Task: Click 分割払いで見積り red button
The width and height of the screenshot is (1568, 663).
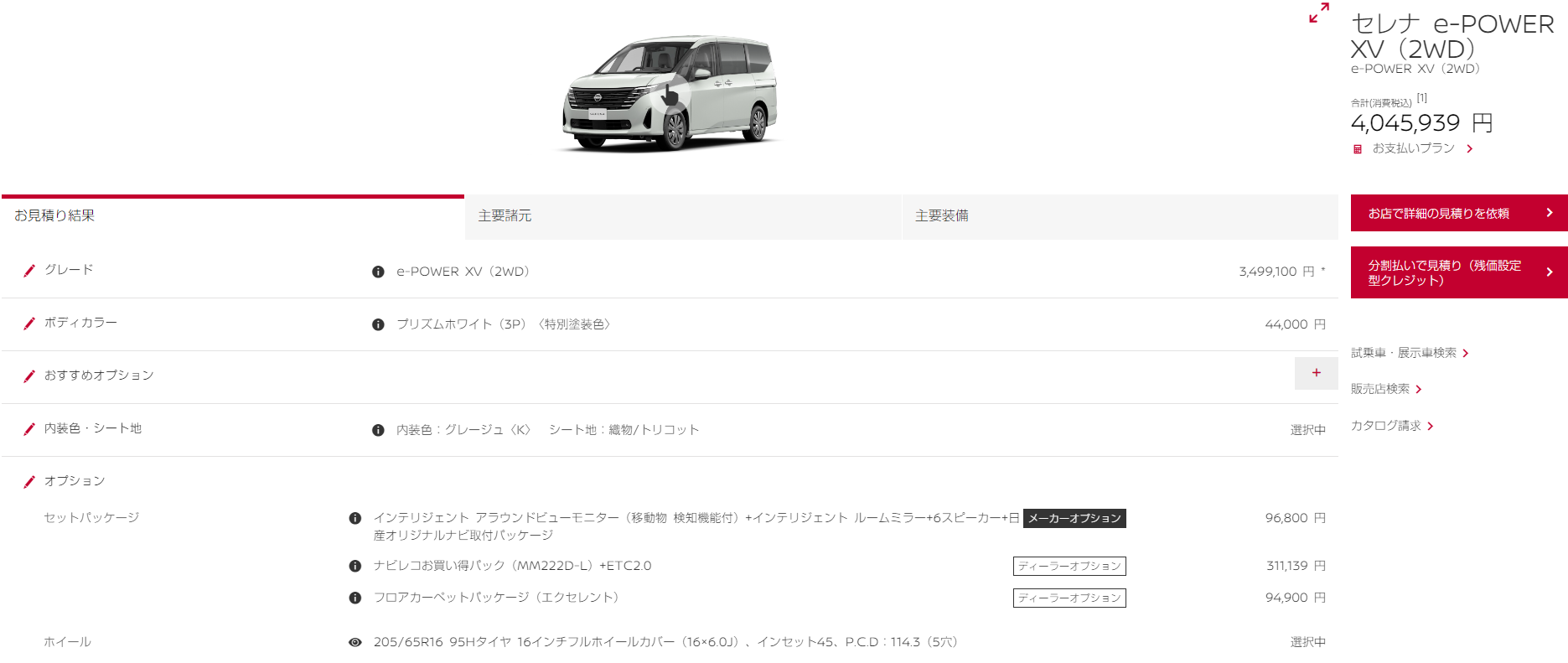Action: [x=1458, y=272]
